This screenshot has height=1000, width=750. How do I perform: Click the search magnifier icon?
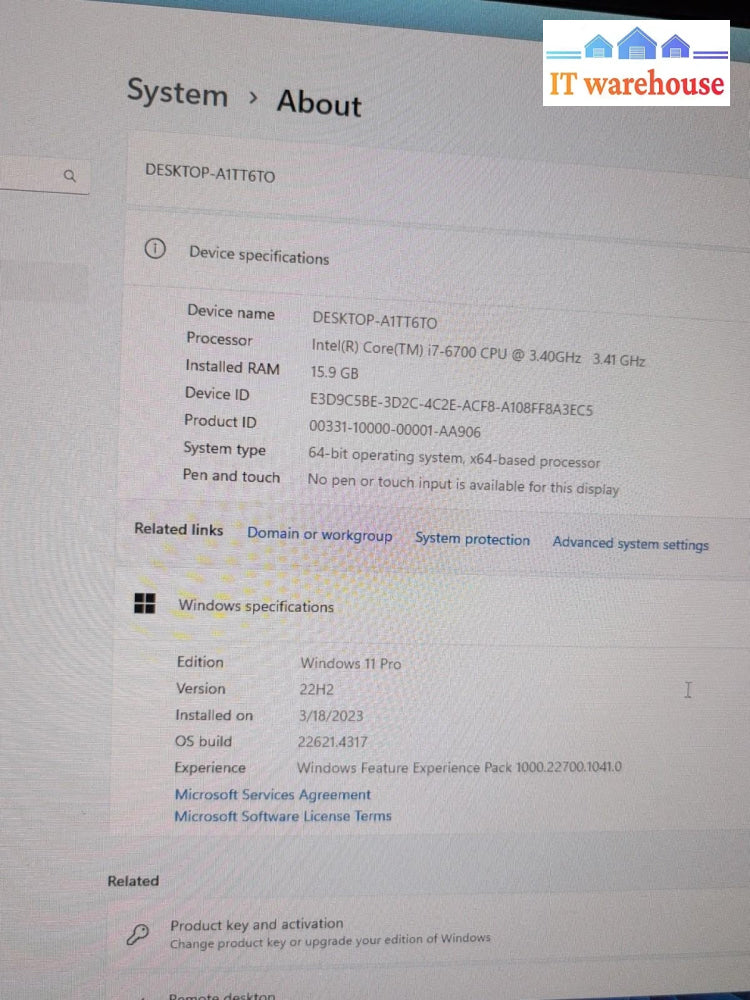[x=70, y=175]
